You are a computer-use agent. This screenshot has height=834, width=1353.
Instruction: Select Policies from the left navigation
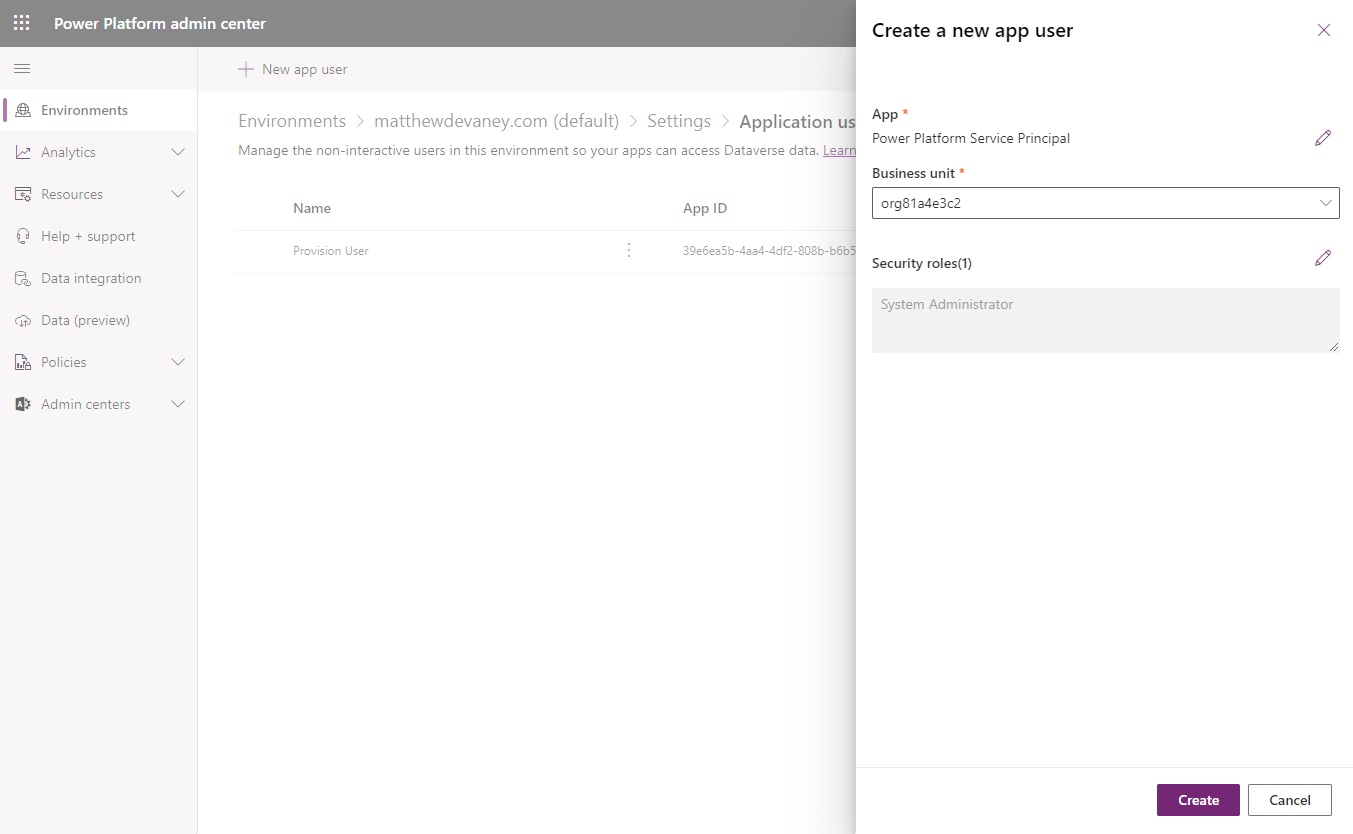pos(22,362)
